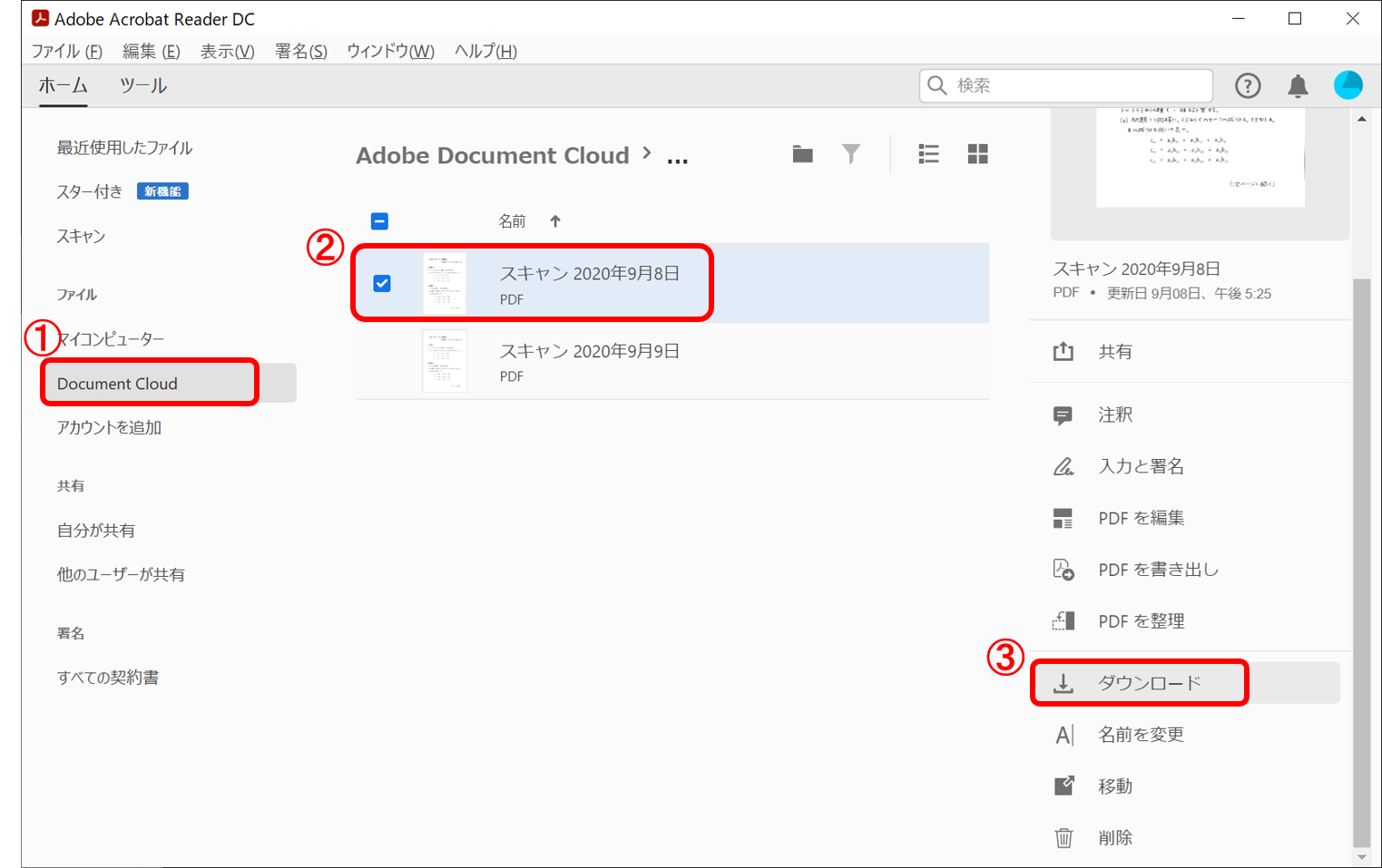Click the PDF を整理 label
The image size is (1382, 868).
pyautogui.click(x=1141, y=621)
